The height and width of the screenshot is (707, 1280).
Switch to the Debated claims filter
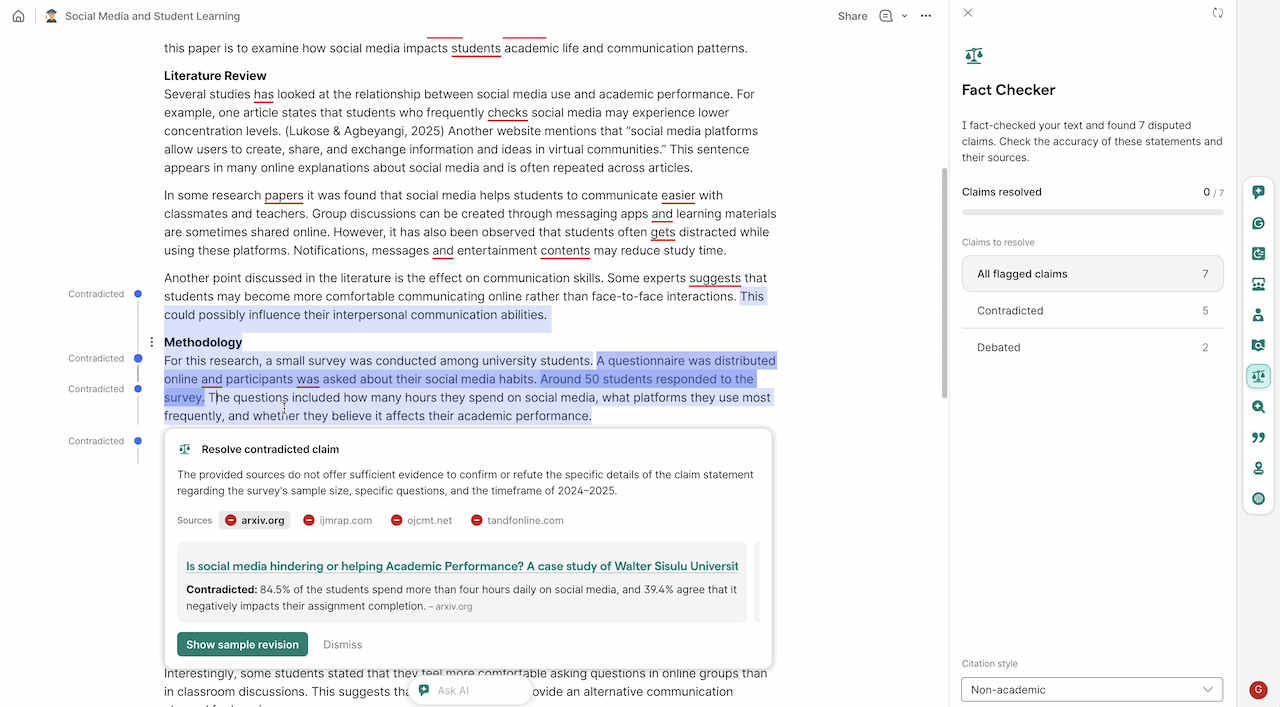tap(1091, 347)
